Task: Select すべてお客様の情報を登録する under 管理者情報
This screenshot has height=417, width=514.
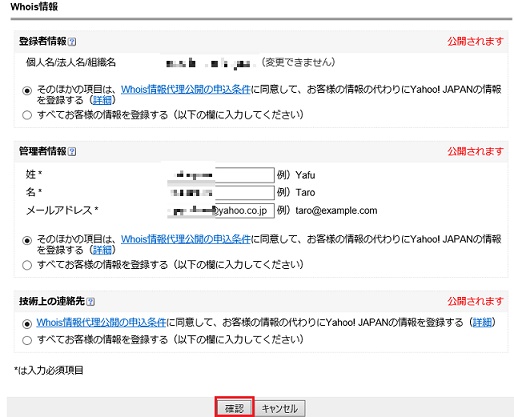Action: click(x=27, y=265)
